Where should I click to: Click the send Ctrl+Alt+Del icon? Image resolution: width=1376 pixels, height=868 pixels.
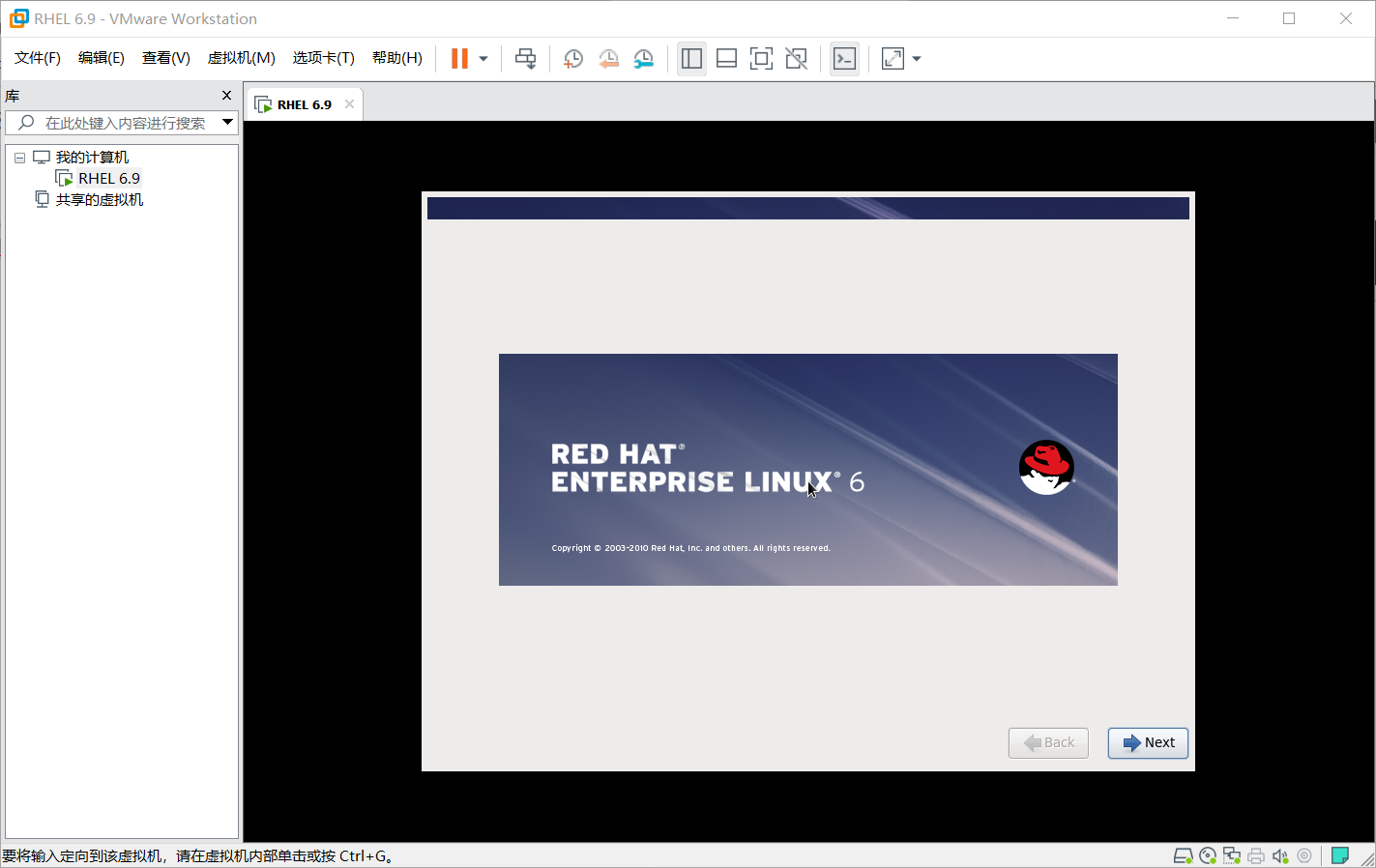525,59
